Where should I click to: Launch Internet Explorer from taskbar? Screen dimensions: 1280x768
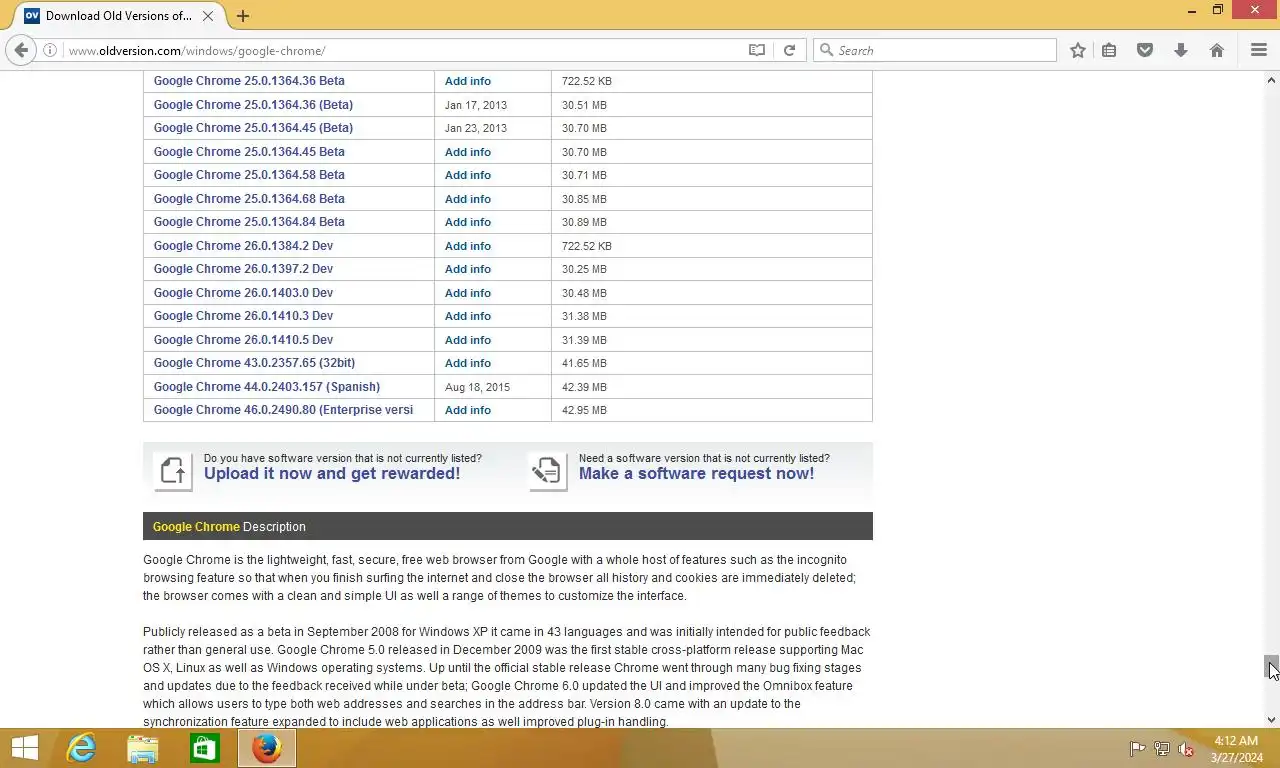coord(81,748)
